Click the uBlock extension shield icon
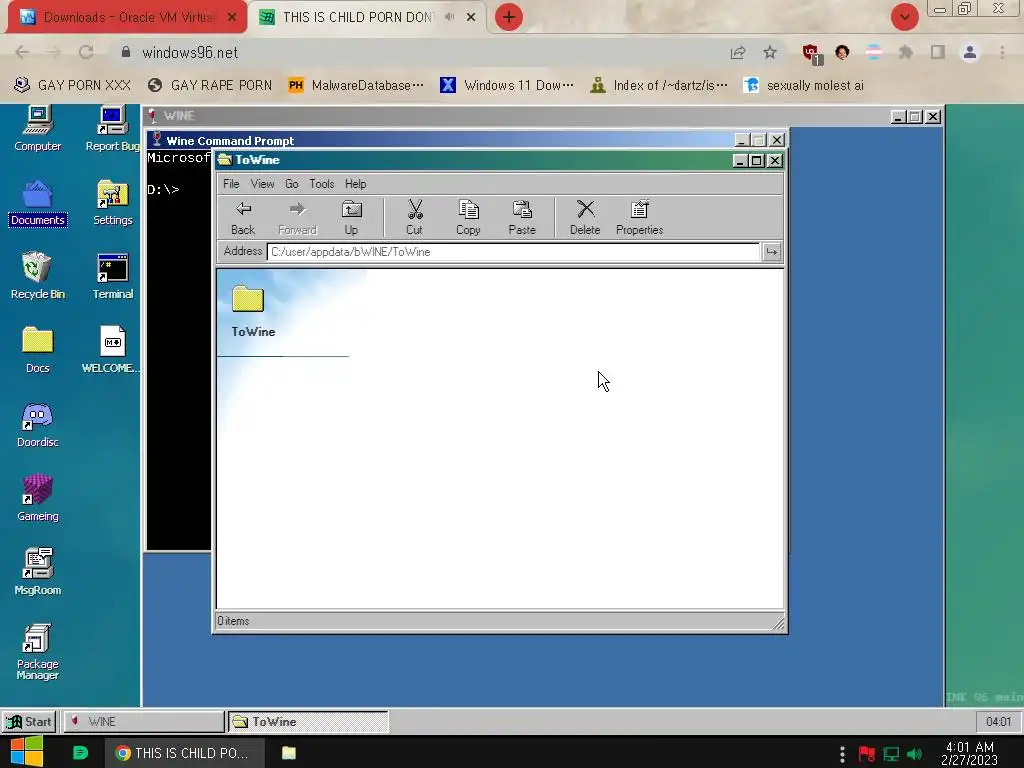Viewport: 1024px width, 768px height. (812, 53)
